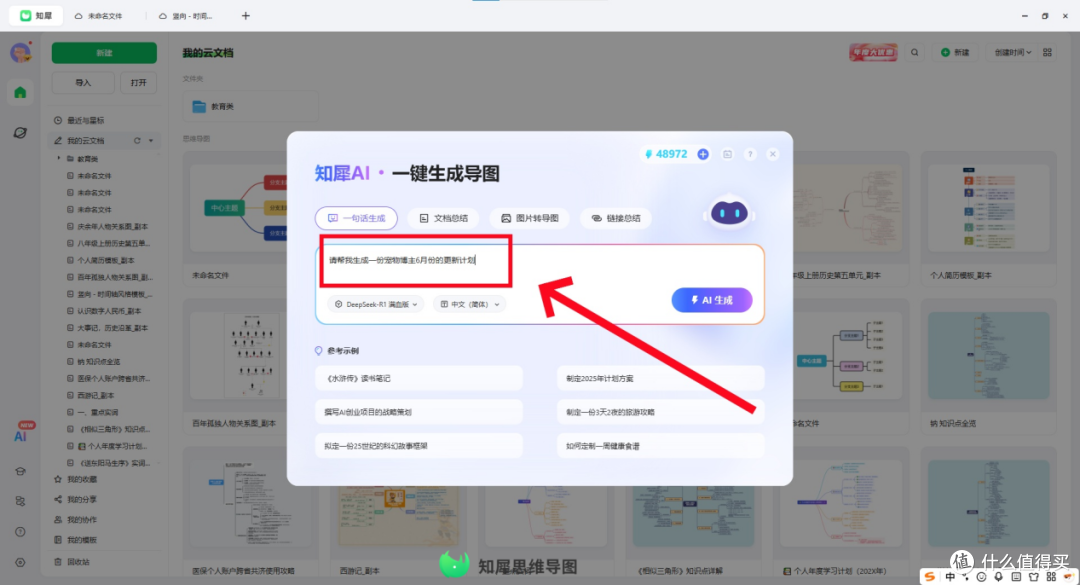Screen dimensions: 1080x585
Task: Click the search magnifier in the top toolbar
Action: click(x=915, y=52)
